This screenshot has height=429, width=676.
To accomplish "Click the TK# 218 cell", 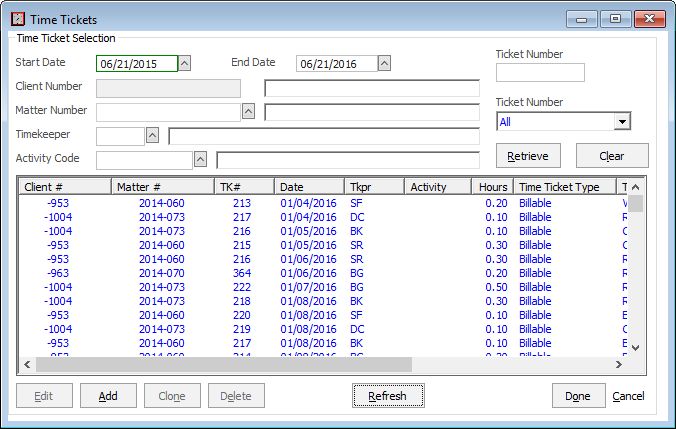I will coord(242,301).
